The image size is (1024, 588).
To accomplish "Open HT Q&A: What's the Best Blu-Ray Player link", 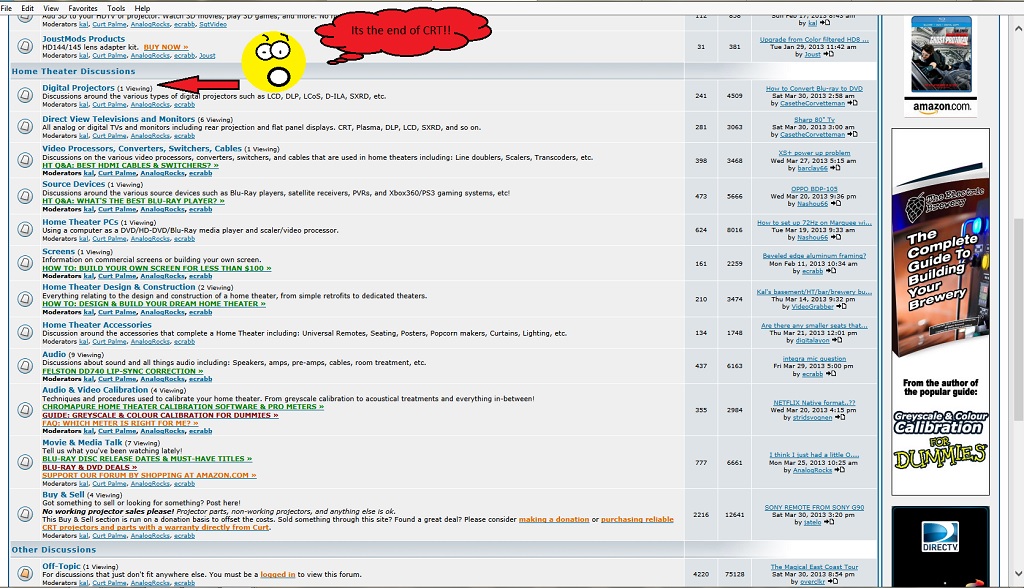I will coord(133,201).
